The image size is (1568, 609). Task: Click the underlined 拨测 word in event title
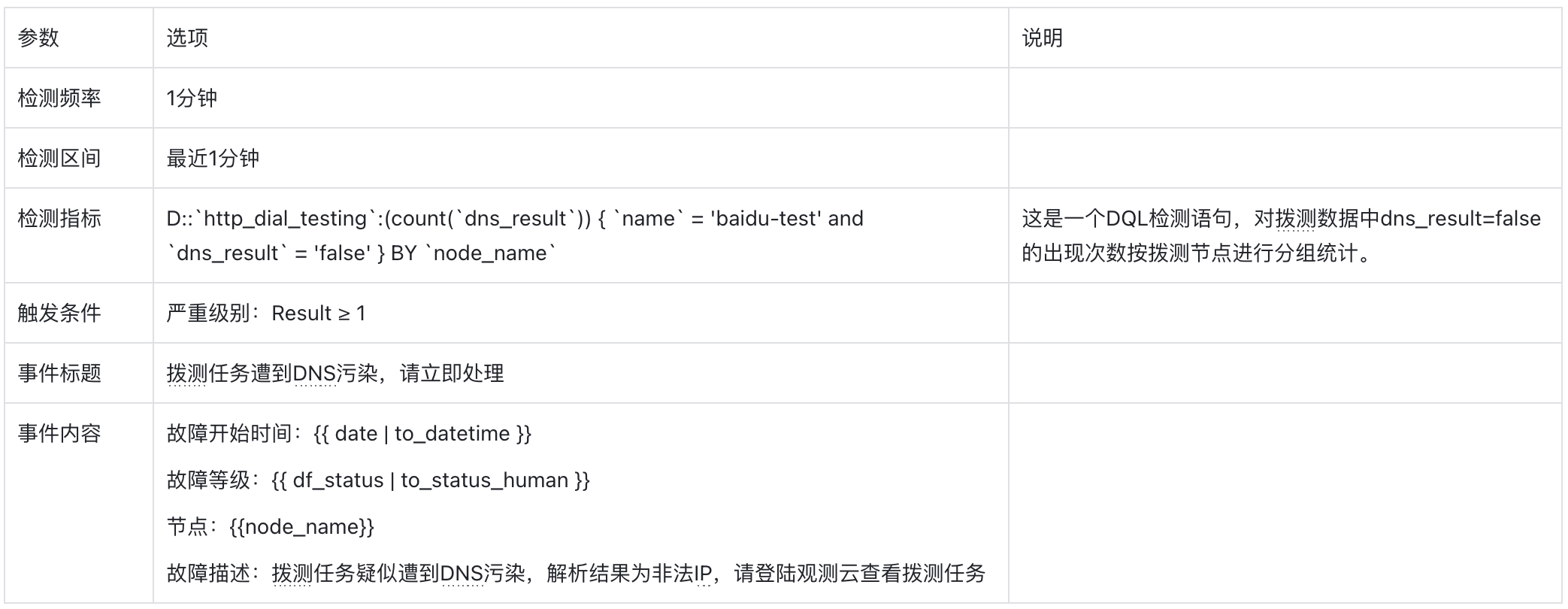coord(186,374)
